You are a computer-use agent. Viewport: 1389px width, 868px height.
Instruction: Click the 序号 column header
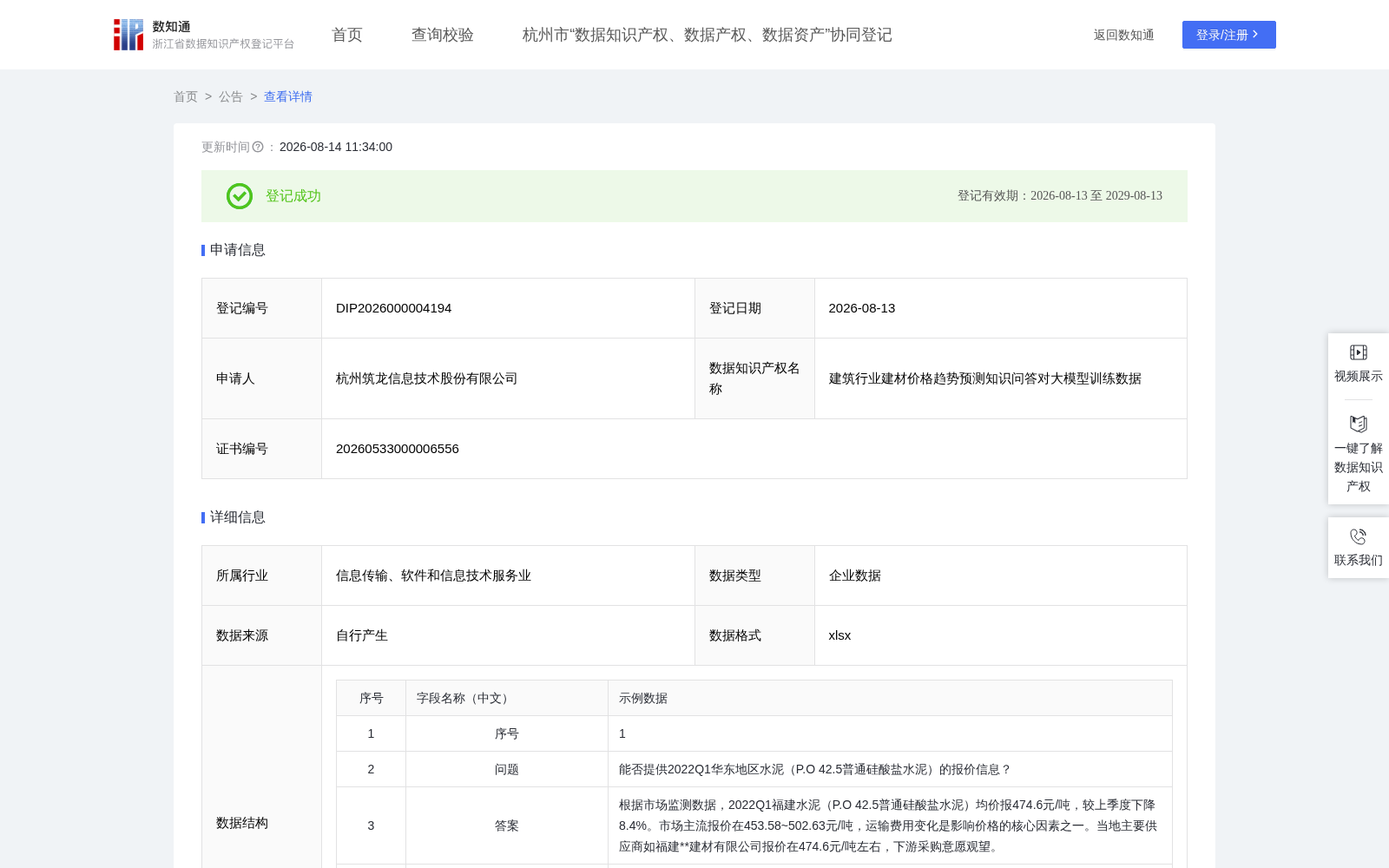coord(372,698)
